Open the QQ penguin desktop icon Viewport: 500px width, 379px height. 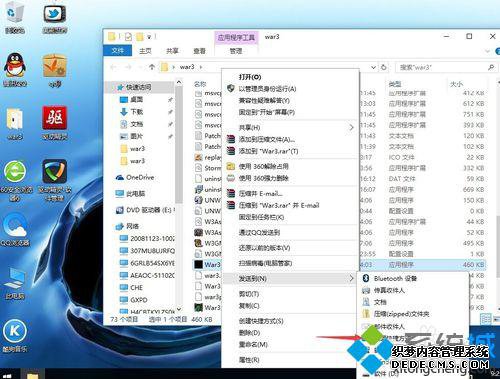14,69
